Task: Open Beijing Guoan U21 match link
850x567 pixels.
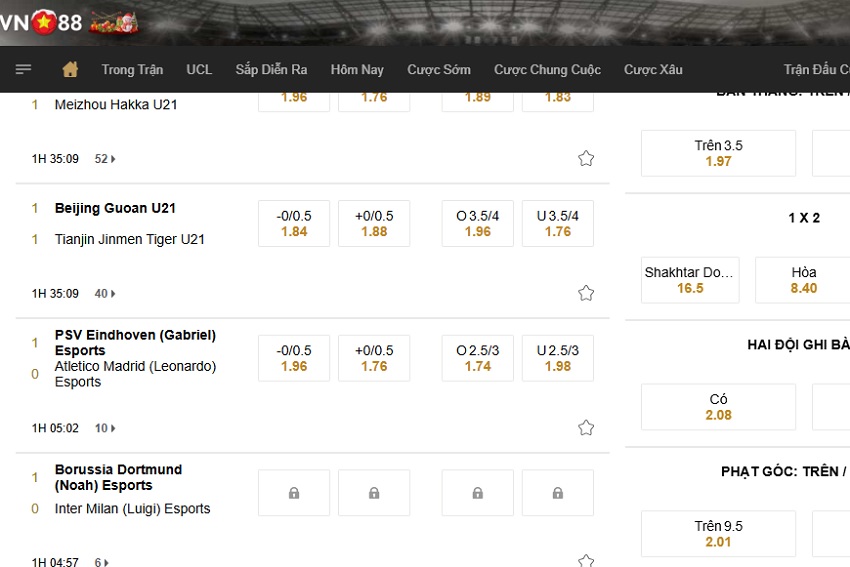Action: [x=115, y=208]
